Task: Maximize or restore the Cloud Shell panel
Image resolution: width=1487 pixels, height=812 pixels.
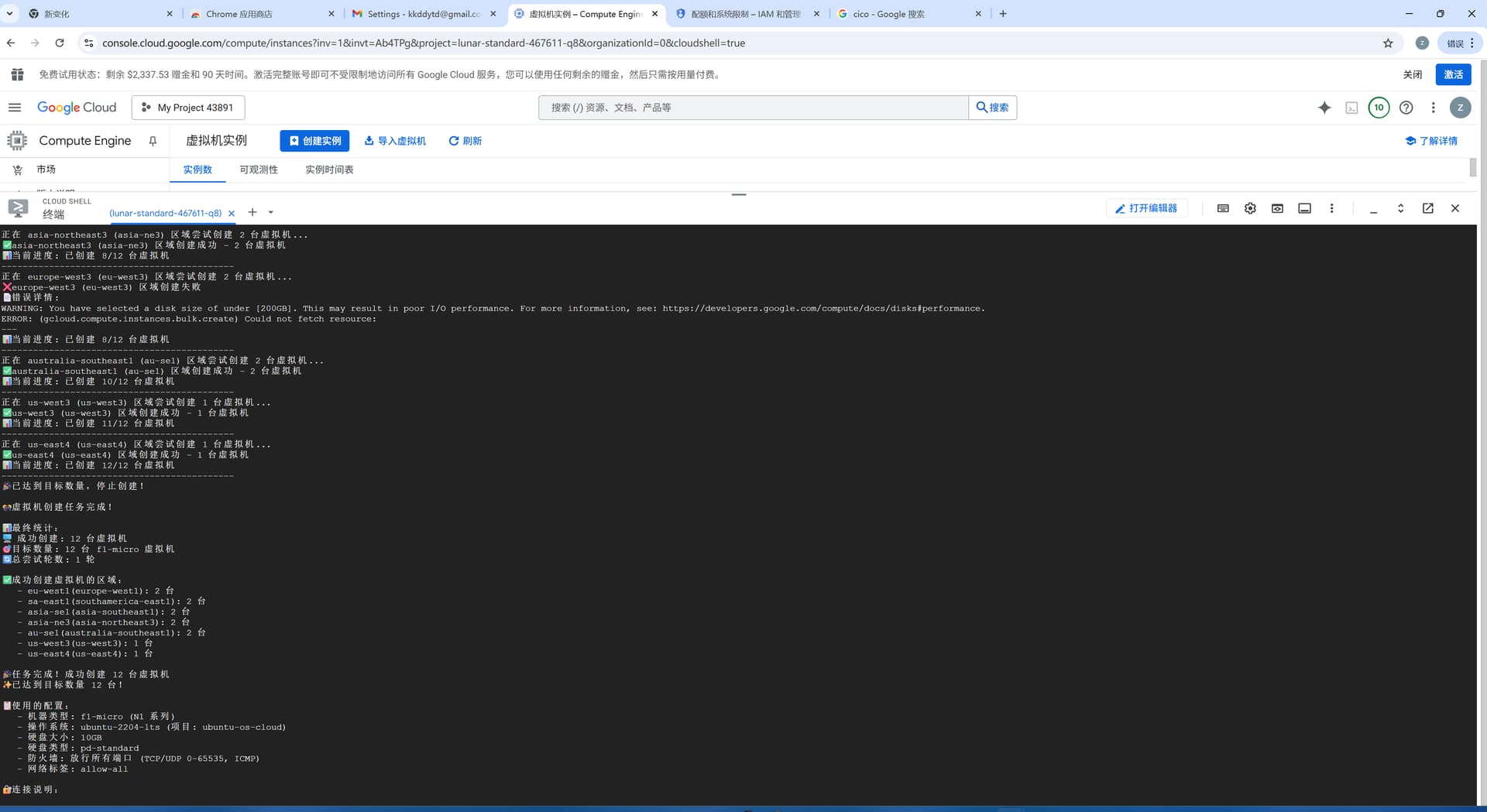Action: [1400, 208]
